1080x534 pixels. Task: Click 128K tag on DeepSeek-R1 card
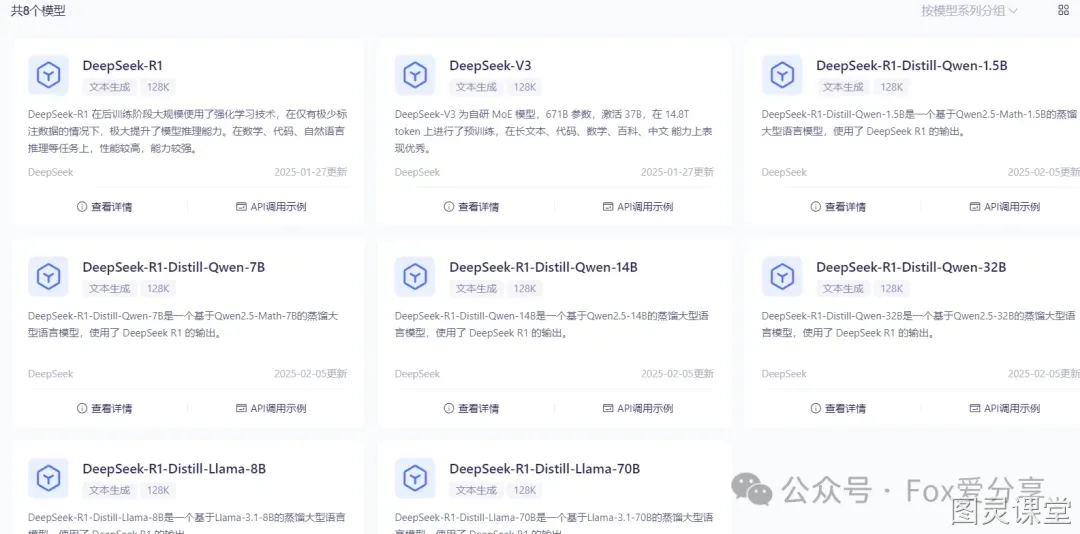coord(158,87)
